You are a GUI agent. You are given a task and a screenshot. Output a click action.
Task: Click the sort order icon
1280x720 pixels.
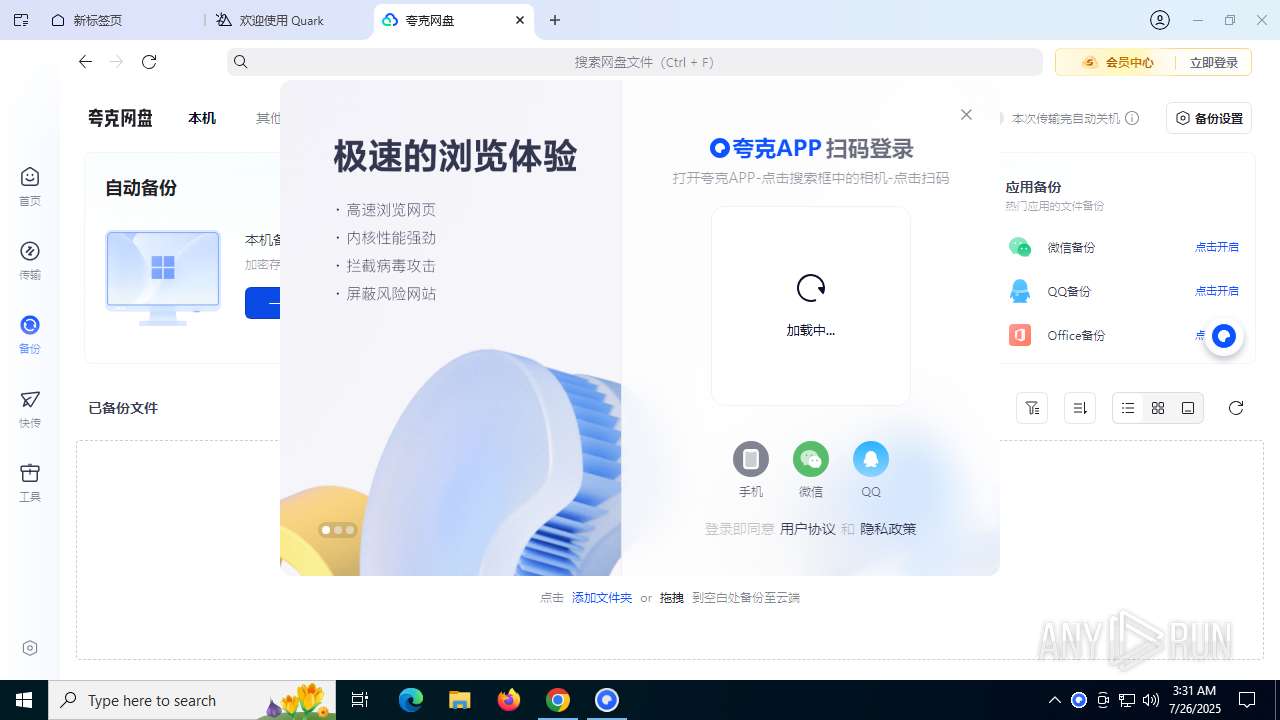pos(1080,408)
